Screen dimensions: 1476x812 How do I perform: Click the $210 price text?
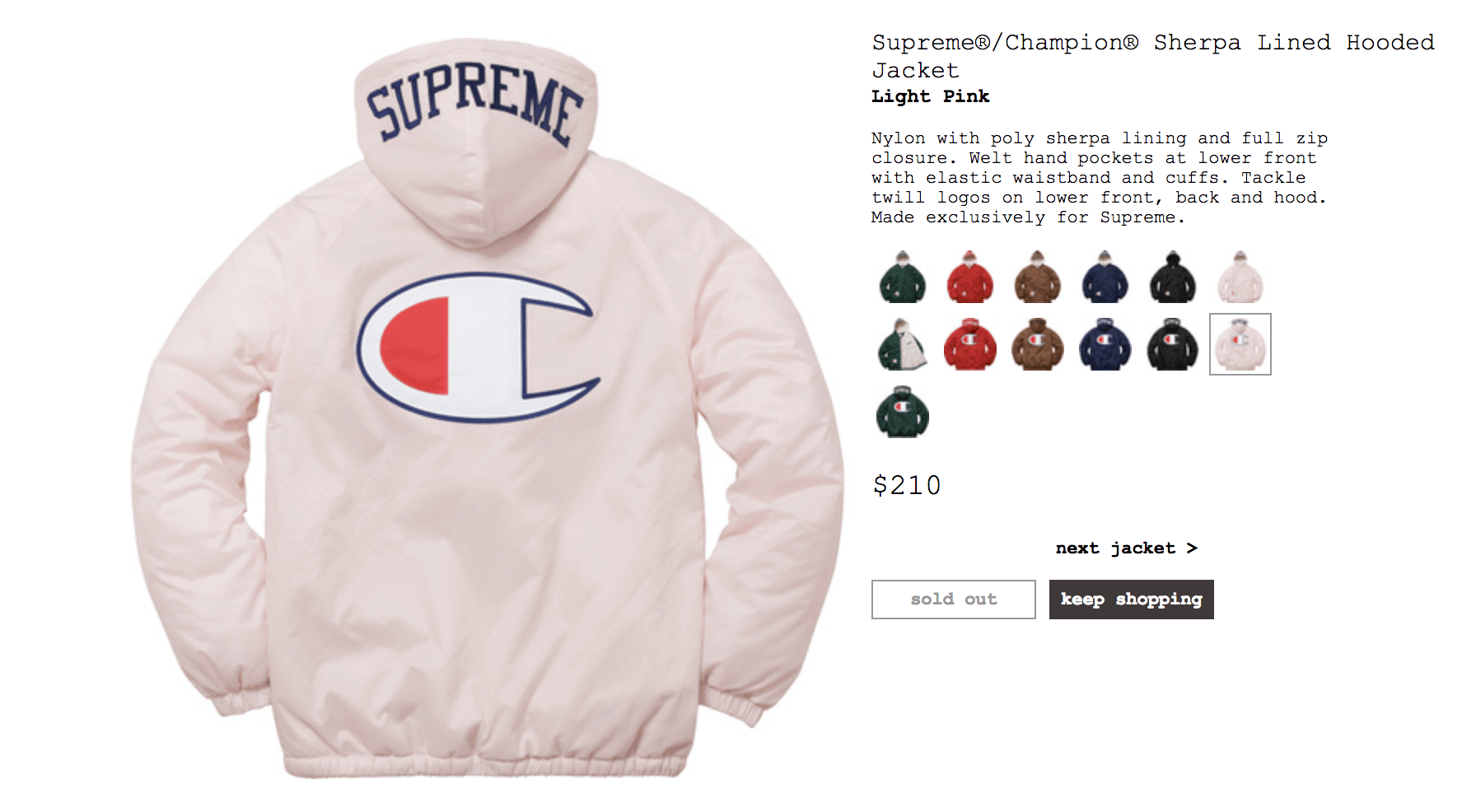click(907, 485)
